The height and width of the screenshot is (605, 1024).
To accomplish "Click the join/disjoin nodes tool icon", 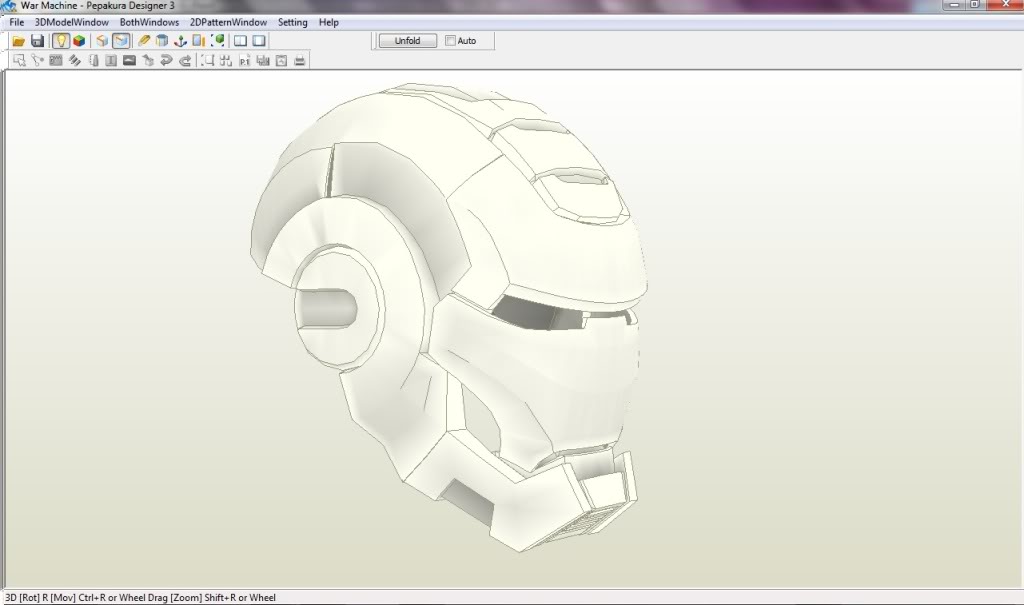I will point(37,61).
